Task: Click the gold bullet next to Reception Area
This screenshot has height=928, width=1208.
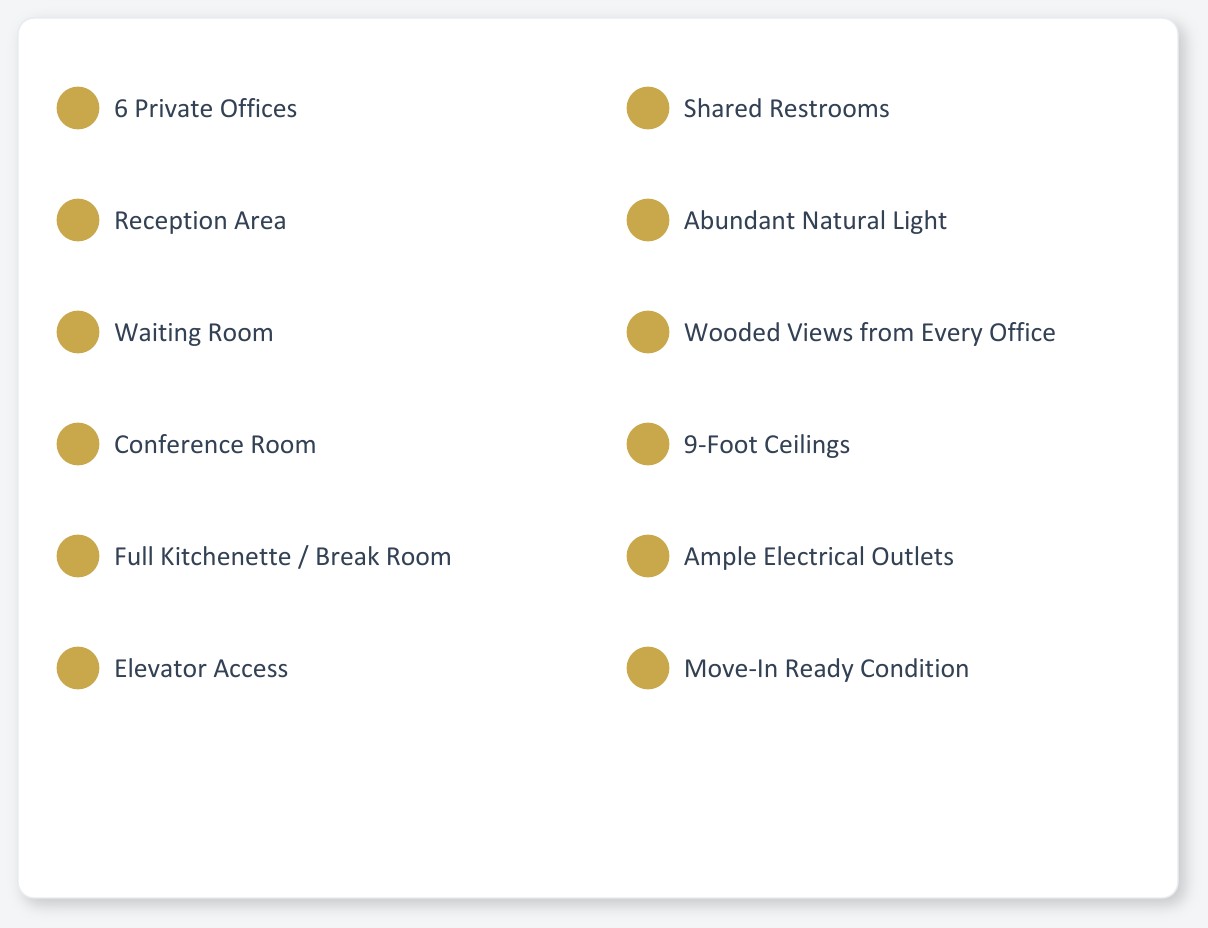Action: point(78,220)
